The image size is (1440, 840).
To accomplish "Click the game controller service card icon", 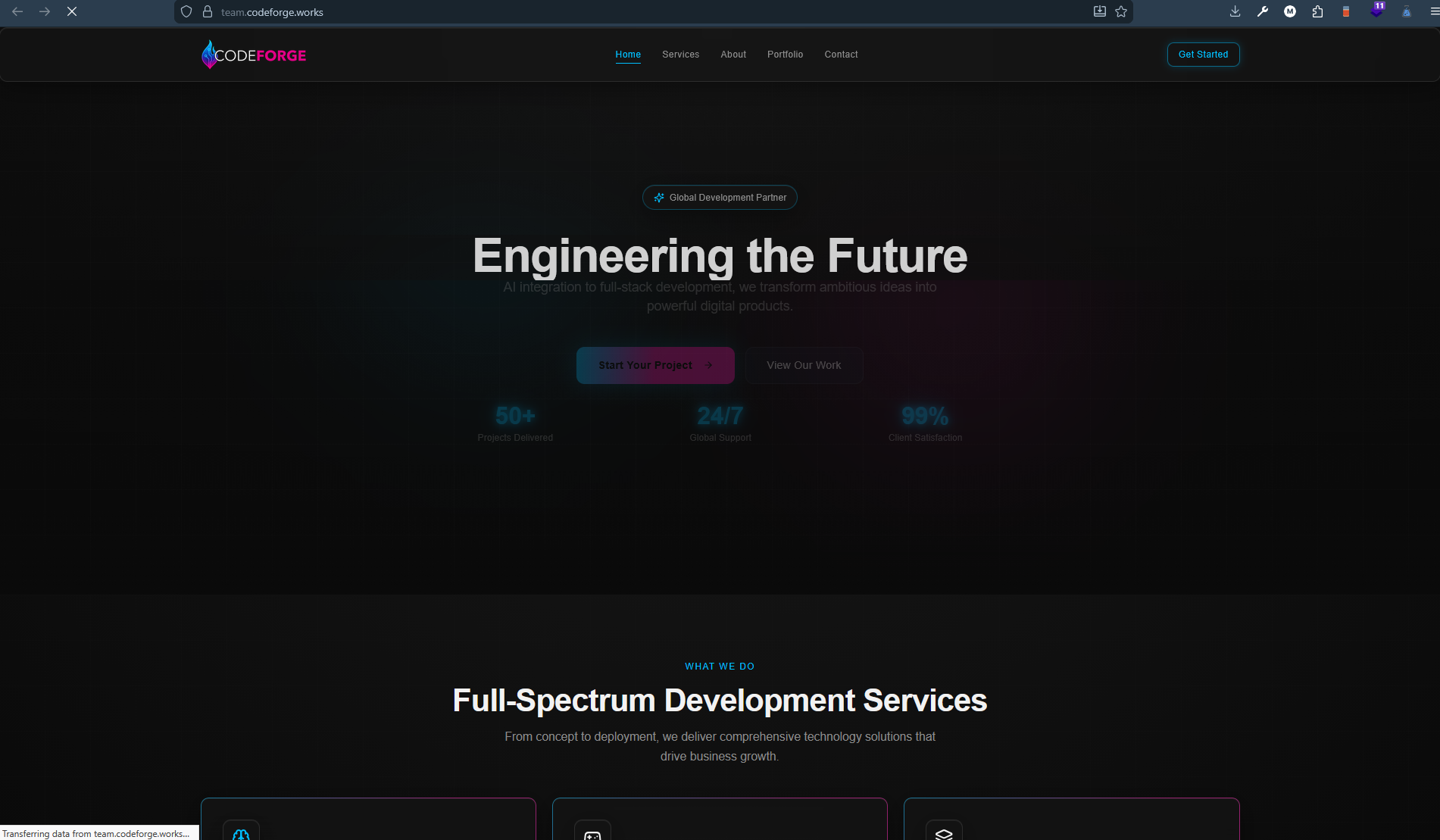I will 593,834.
